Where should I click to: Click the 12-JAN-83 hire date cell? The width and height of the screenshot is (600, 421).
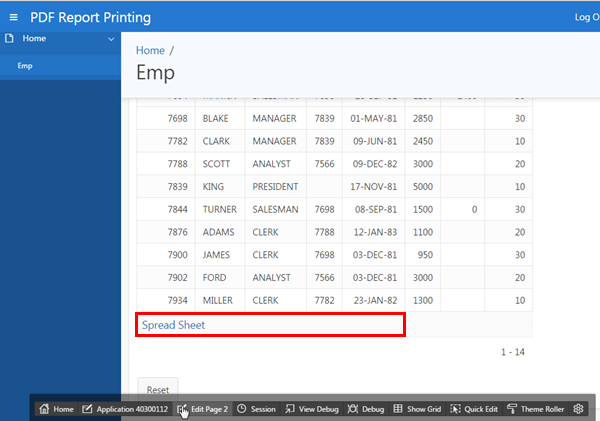(x=373, y=232)
